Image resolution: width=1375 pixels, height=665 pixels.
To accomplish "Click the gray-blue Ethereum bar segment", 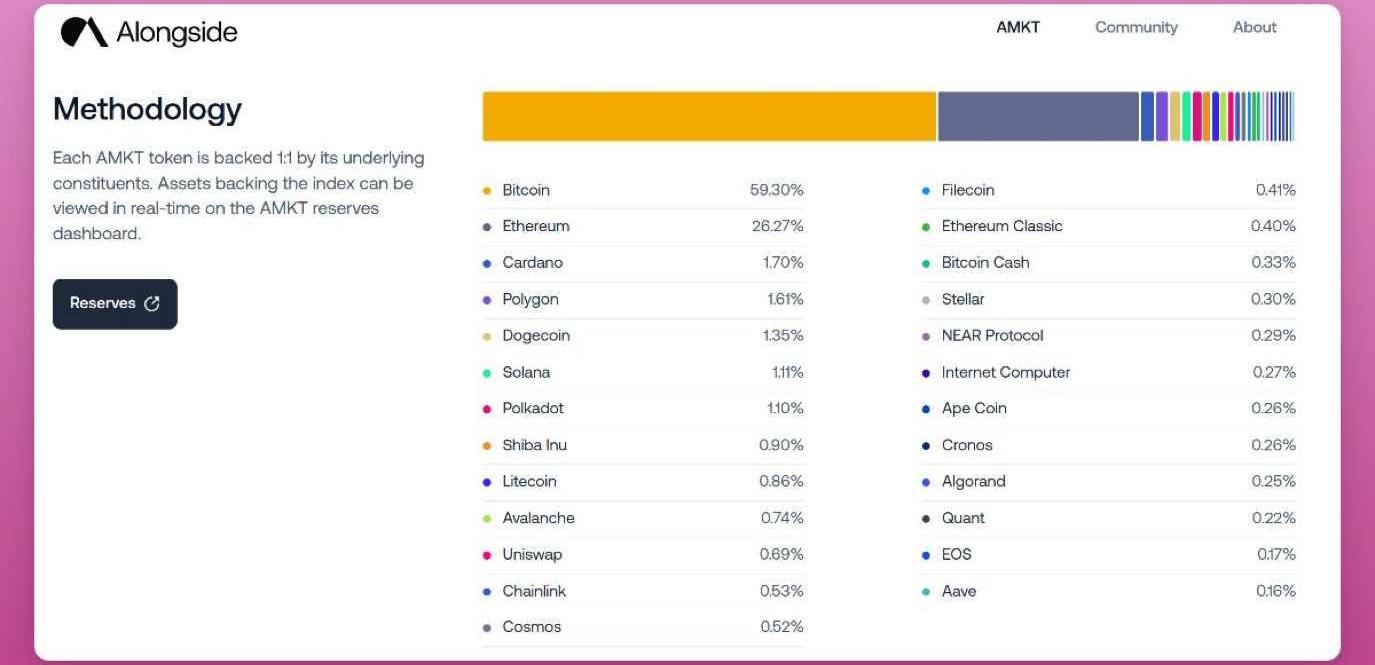I will coord(1038,116).
